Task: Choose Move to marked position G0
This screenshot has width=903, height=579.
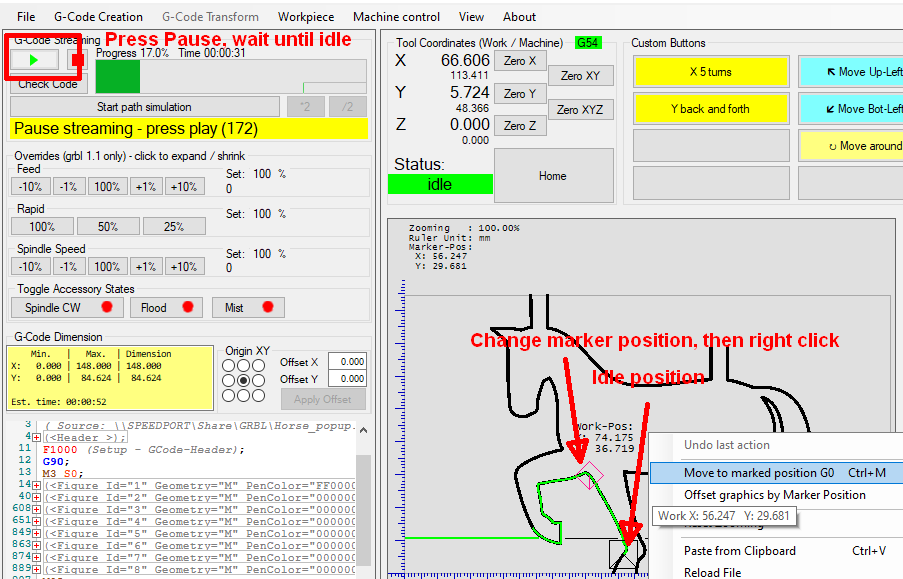Action: click(758, 472)
